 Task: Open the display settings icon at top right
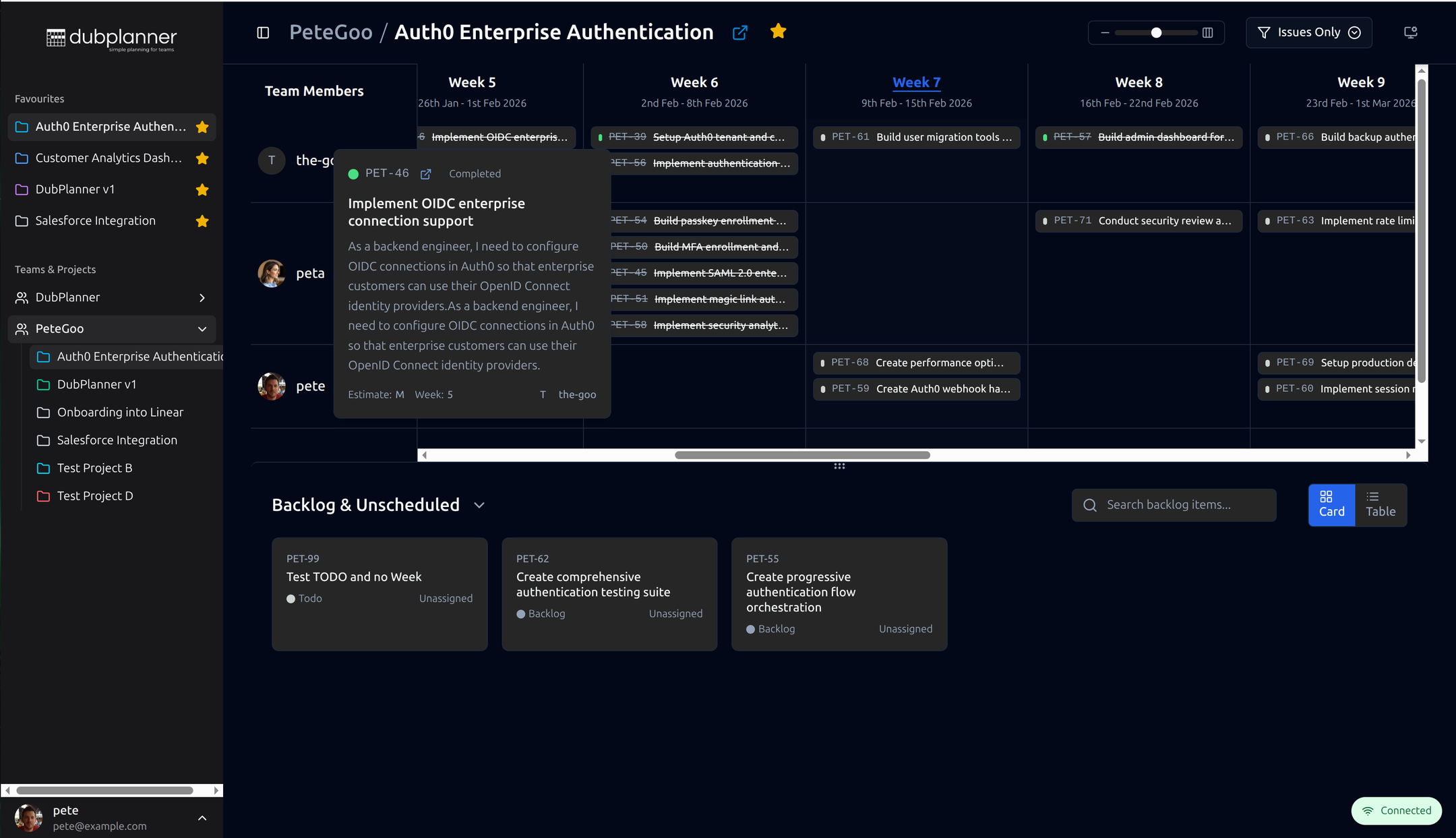[1409, 32]
